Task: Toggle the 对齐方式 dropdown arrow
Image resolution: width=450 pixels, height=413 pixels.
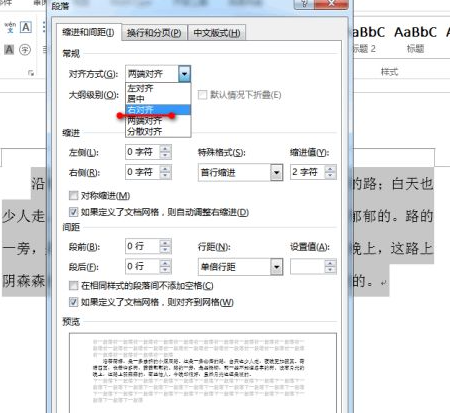Action: coord(184,74)
